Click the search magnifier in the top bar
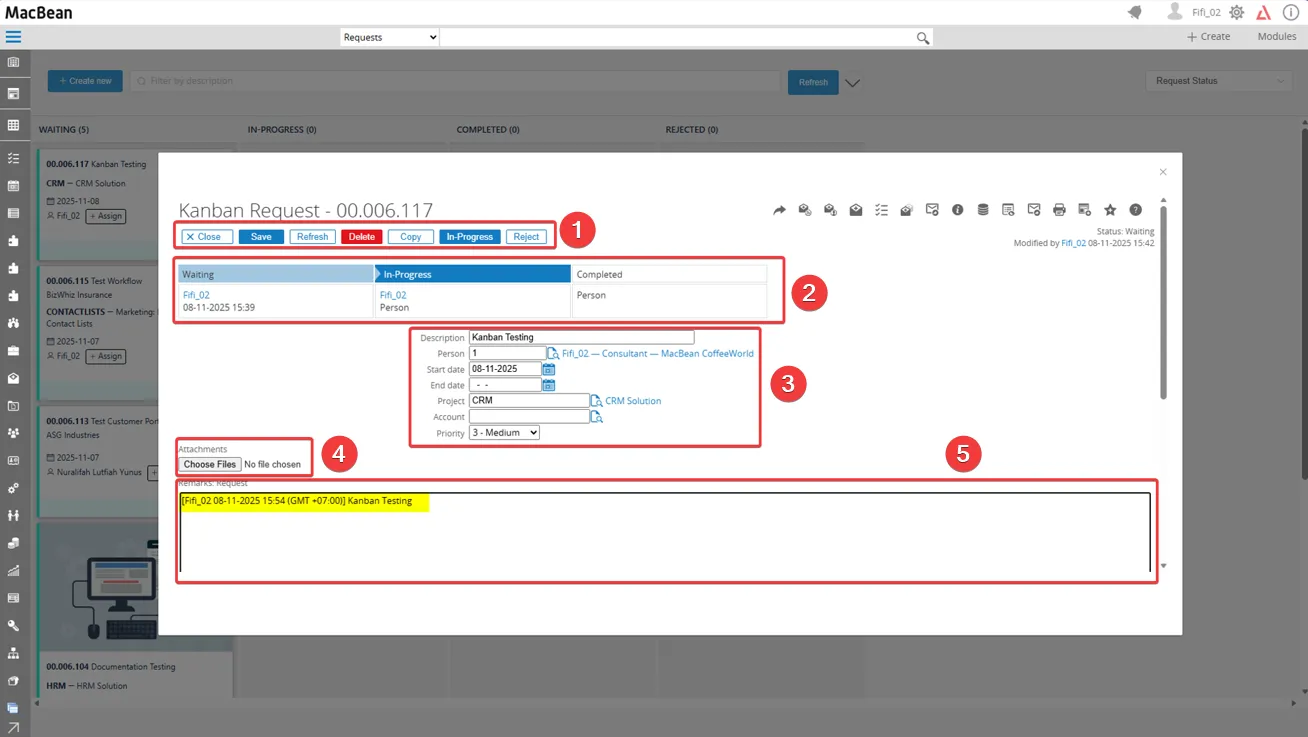The height and width of the screenshot is (737, 1308). (x=922, y=36)
